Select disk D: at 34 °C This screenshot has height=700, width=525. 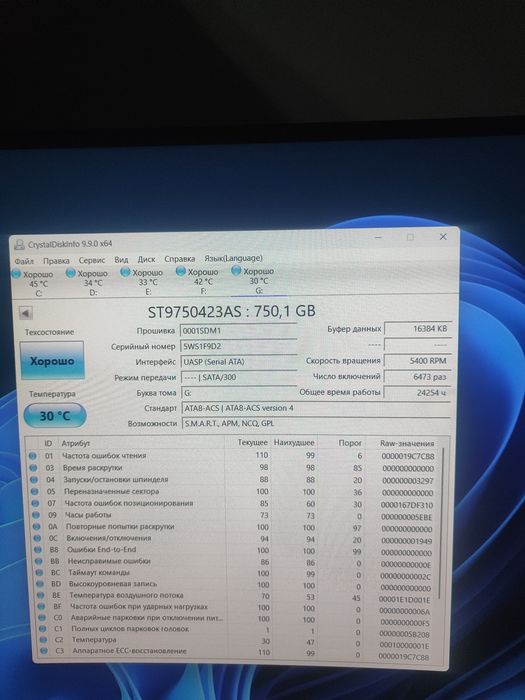click(x=88, y=283)
